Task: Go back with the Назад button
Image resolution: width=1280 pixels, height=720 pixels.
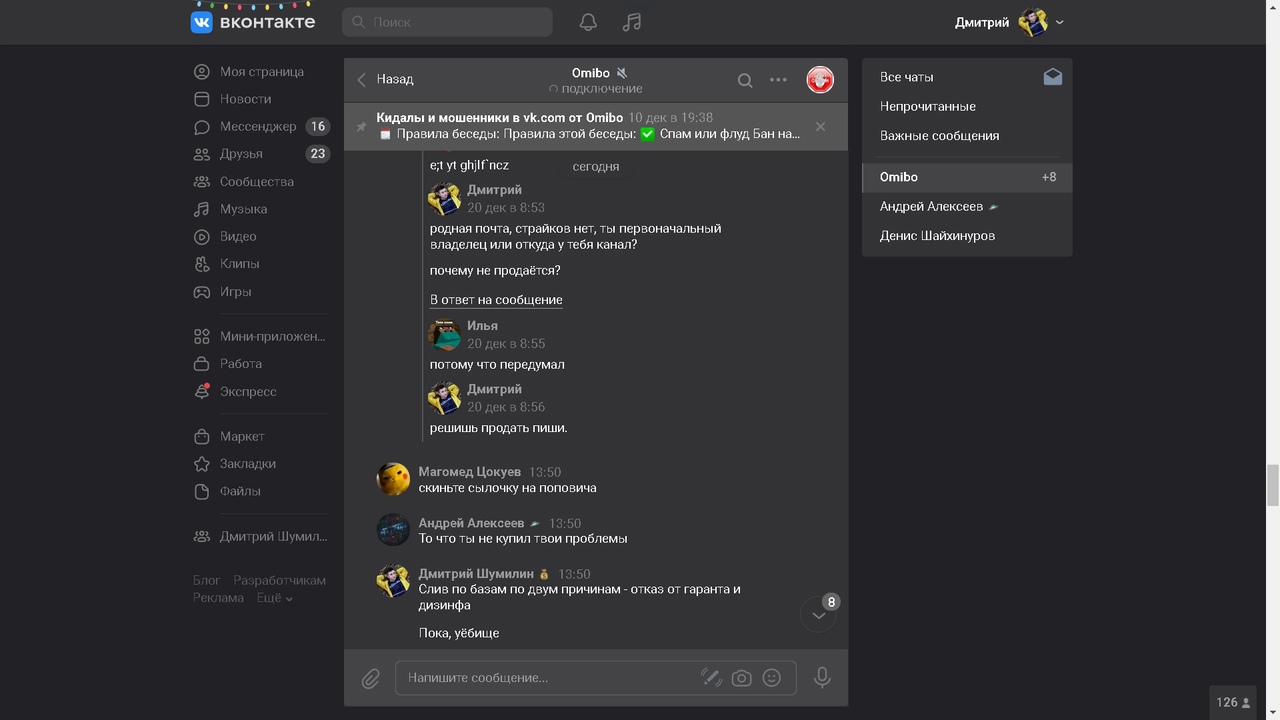Action: click(x=385, y=79)
